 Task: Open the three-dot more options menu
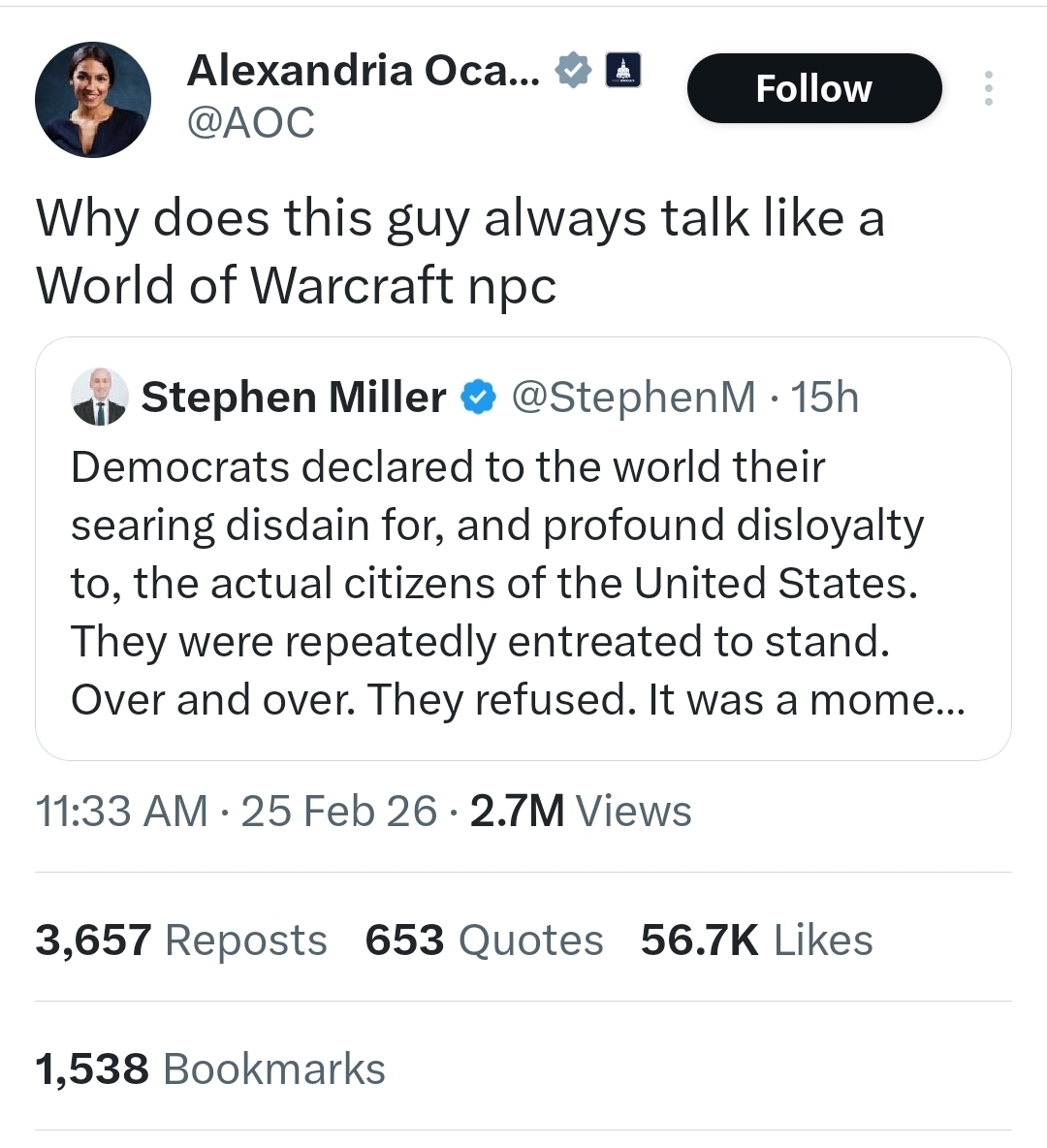988,88
